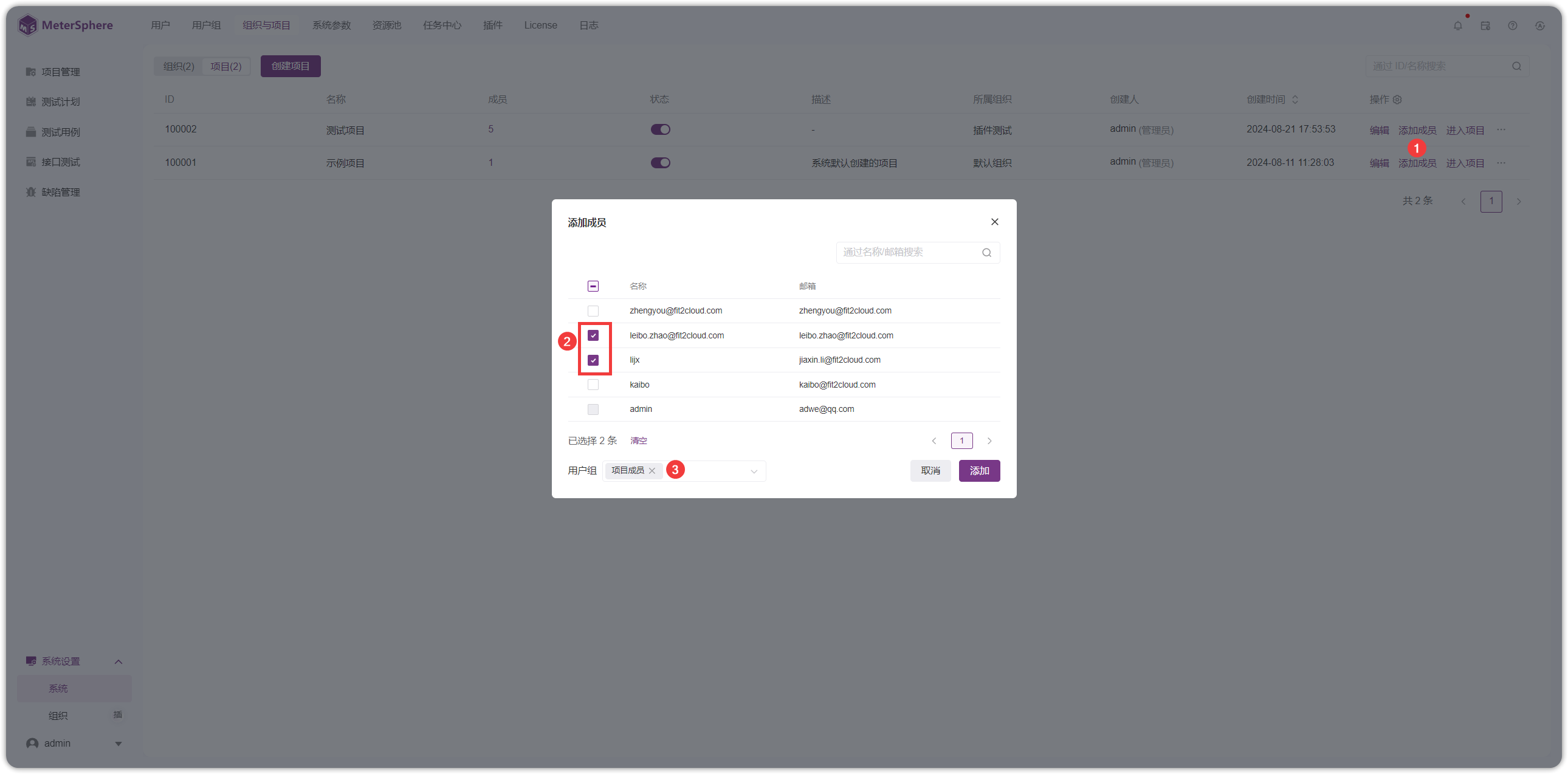Click 清空 to clear selection
The image size is (1568, 774).
pos(638,441)
